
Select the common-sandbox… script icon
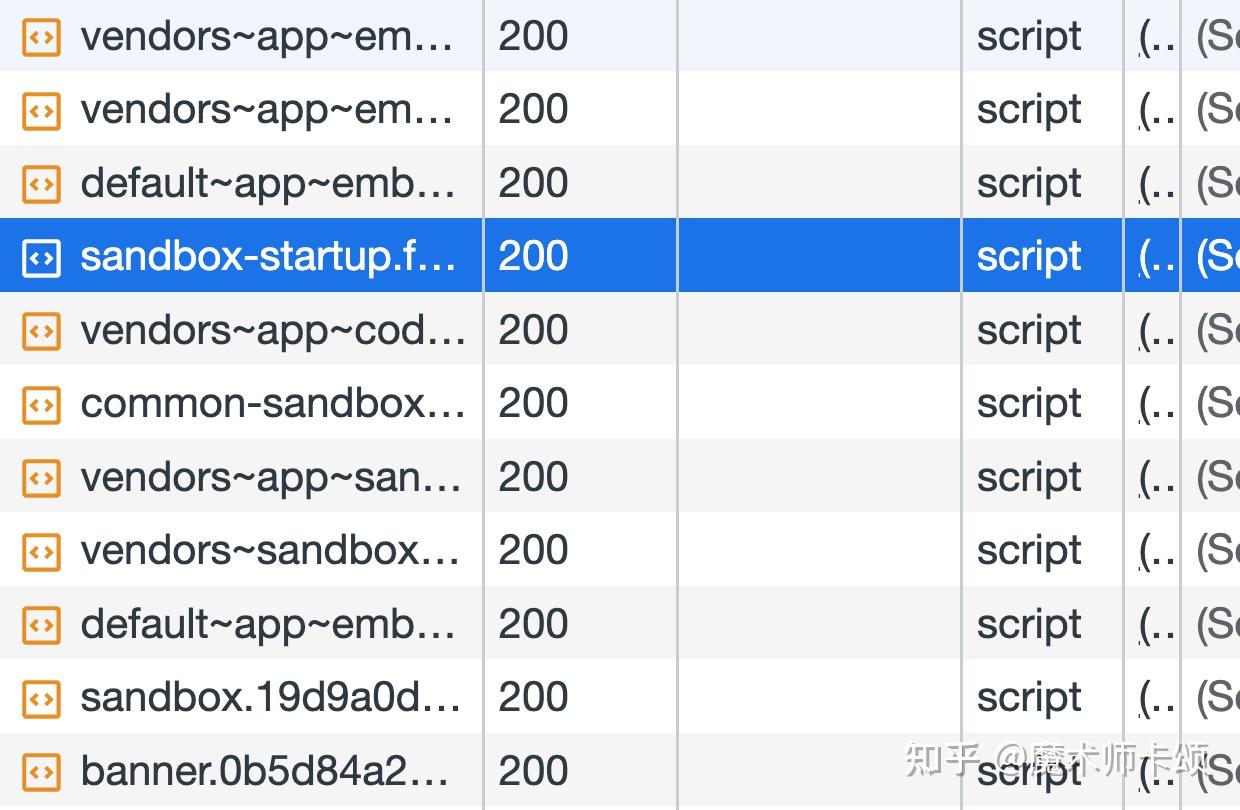[41, 404]
